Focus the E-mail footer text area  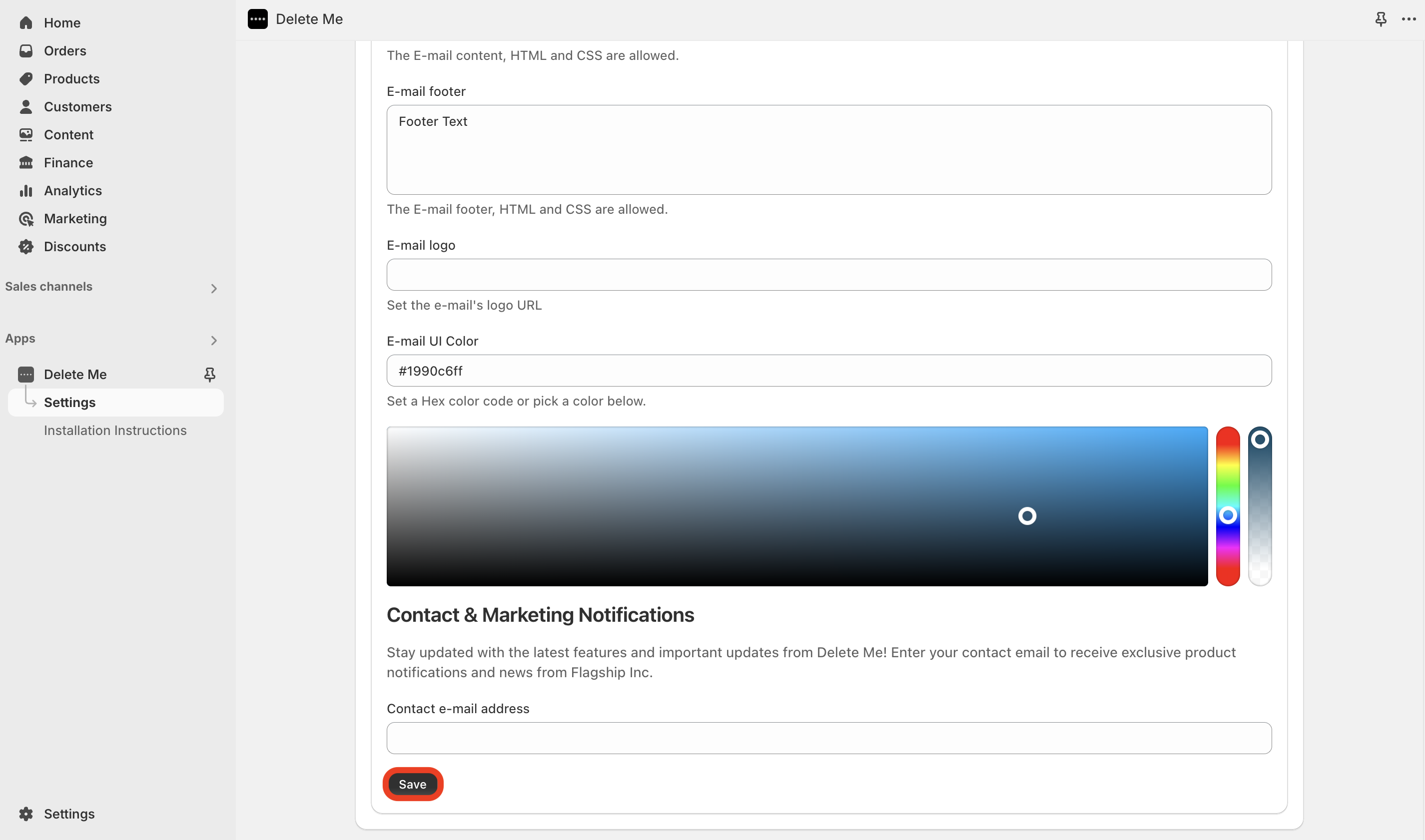coord(829,150)
